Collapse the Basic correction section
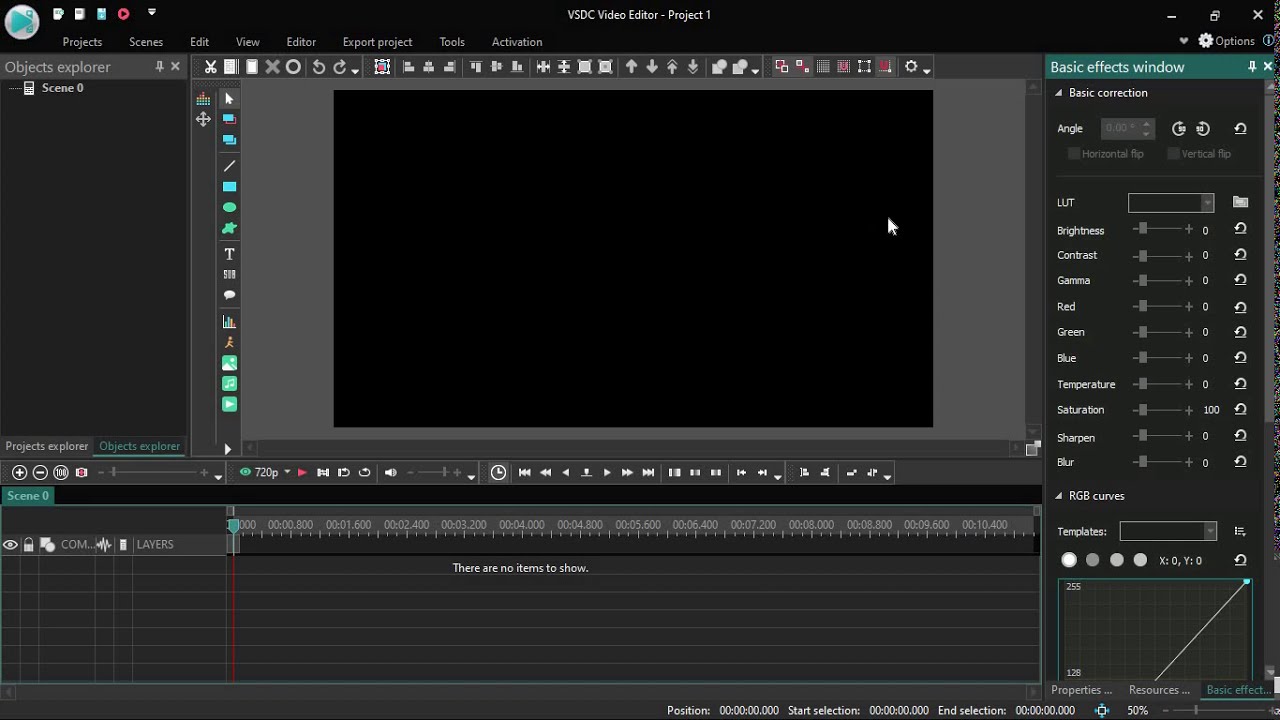The height and width of the screenshot is (720, 1280). (1059, 93)
